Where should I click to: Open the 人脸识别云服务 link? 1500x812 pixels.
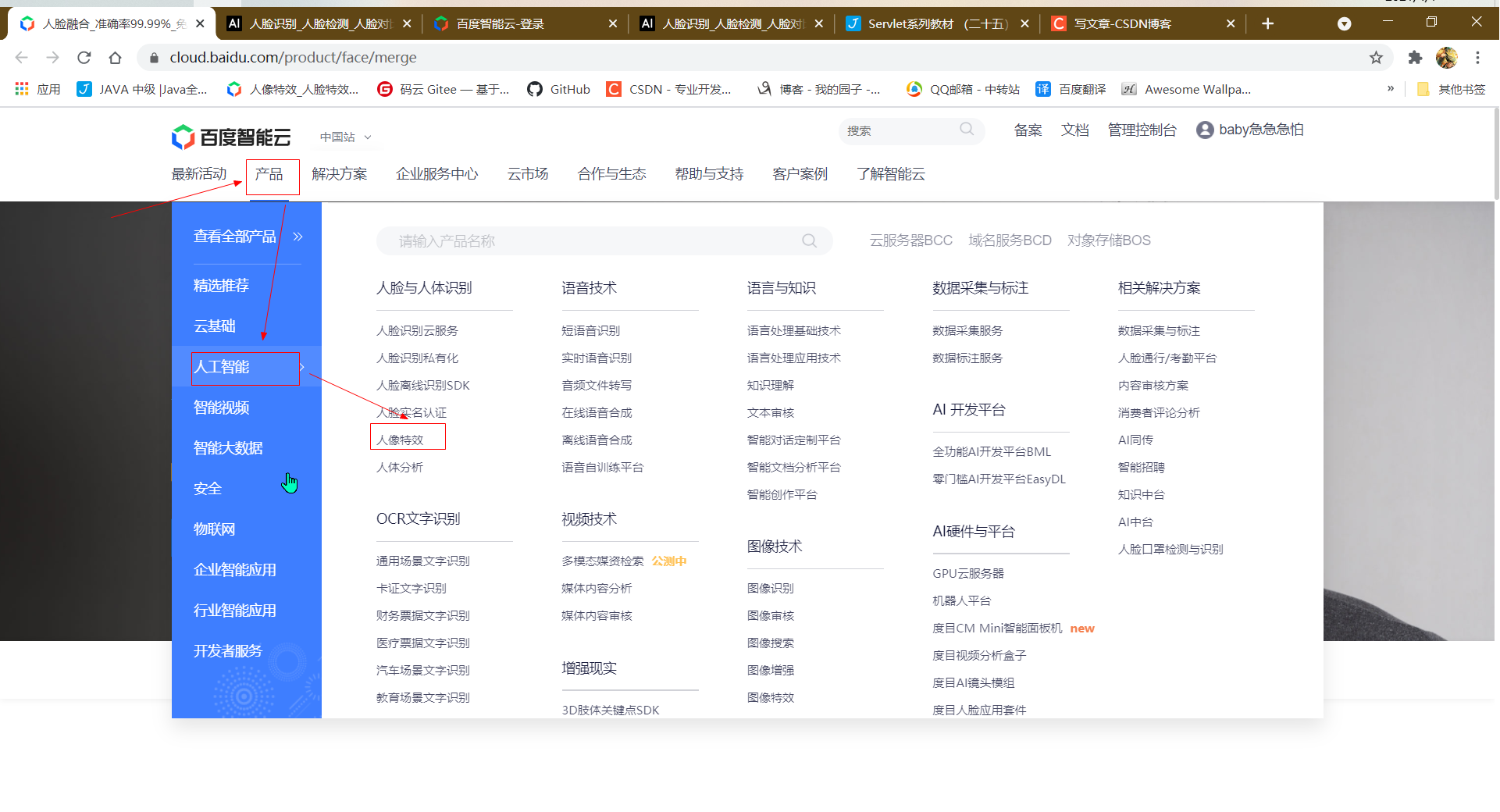(417, 330)
